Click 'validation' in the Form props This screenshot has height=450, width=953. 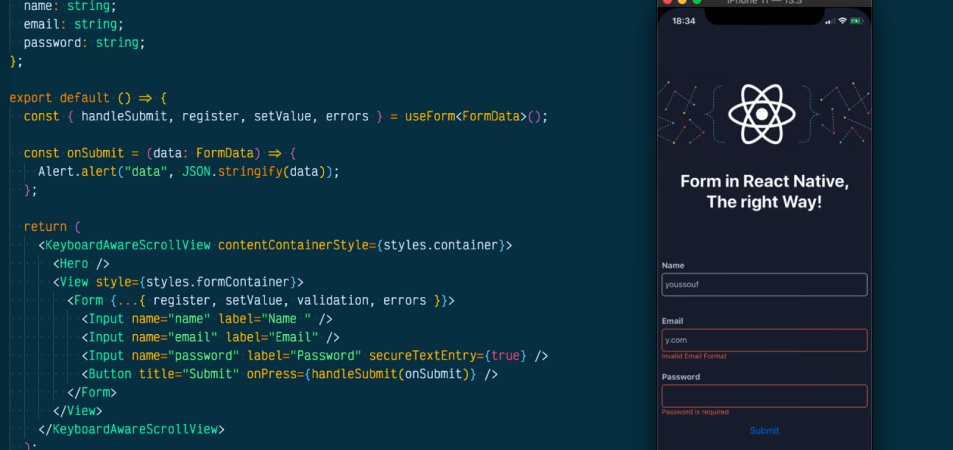point(332,300)
